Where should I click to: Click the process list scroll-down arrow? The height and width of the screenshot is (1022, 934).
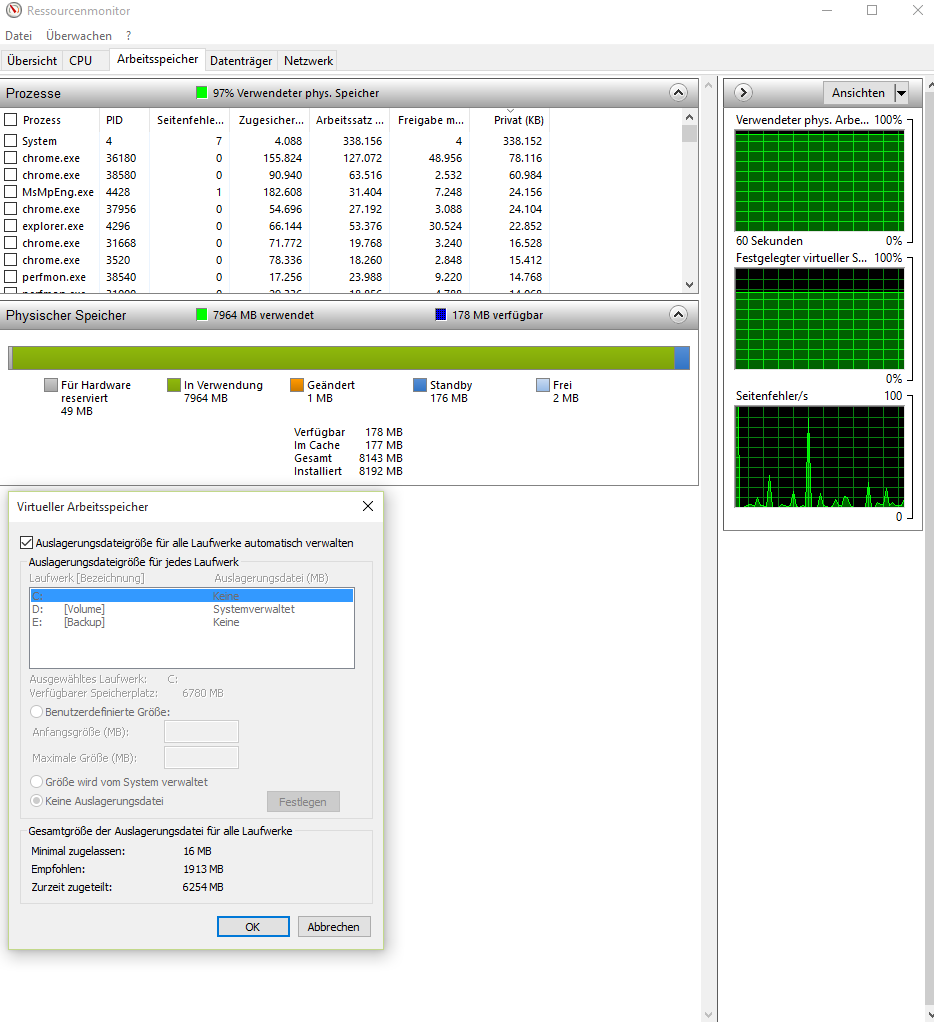pos(689,285)
